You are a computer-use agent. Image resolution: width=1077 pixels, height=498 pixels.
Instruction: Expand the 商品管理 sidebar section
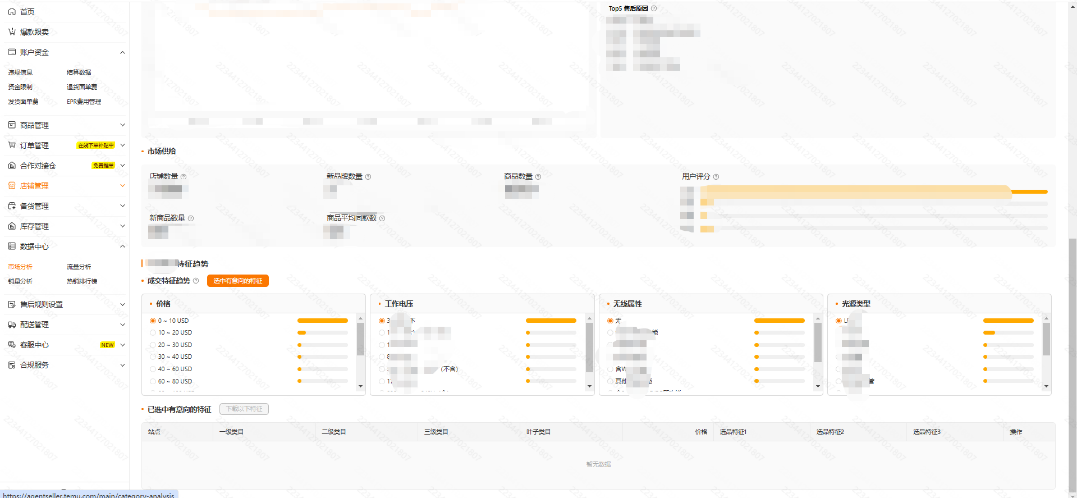[122, 125]
